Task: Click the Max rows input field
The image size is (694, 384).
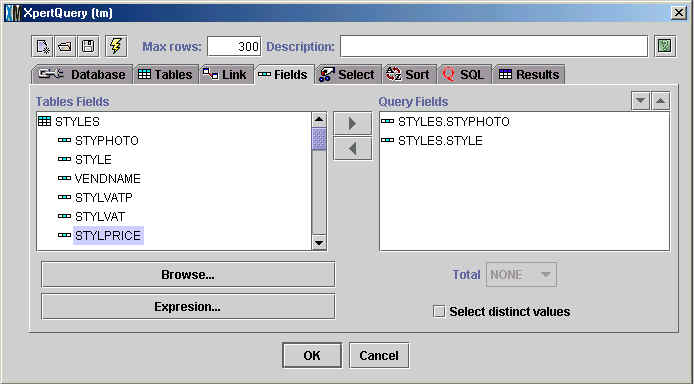Action: click(x=234, y=46)
